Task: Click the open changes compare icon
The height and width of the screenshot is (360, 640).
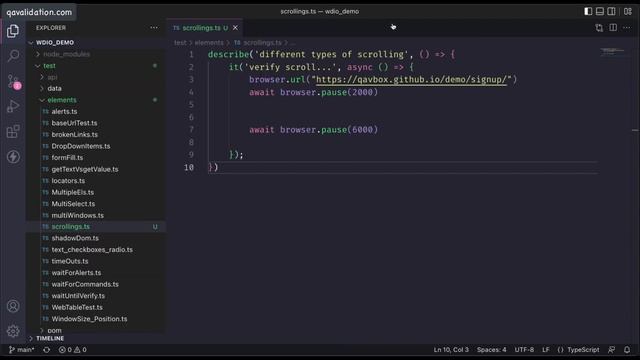Action: (599, 28)
